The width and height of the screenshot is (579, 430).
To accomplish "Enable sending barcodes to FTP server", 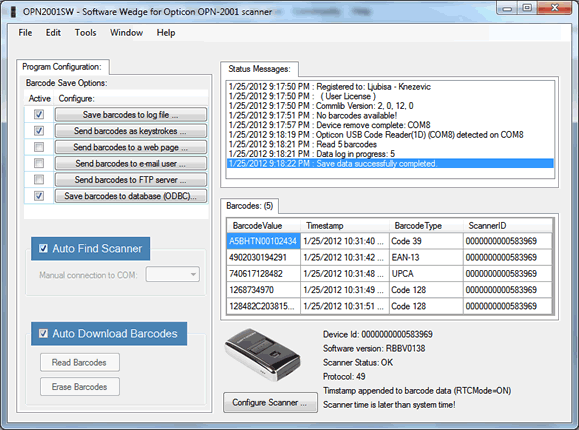I will pos(39,180).
